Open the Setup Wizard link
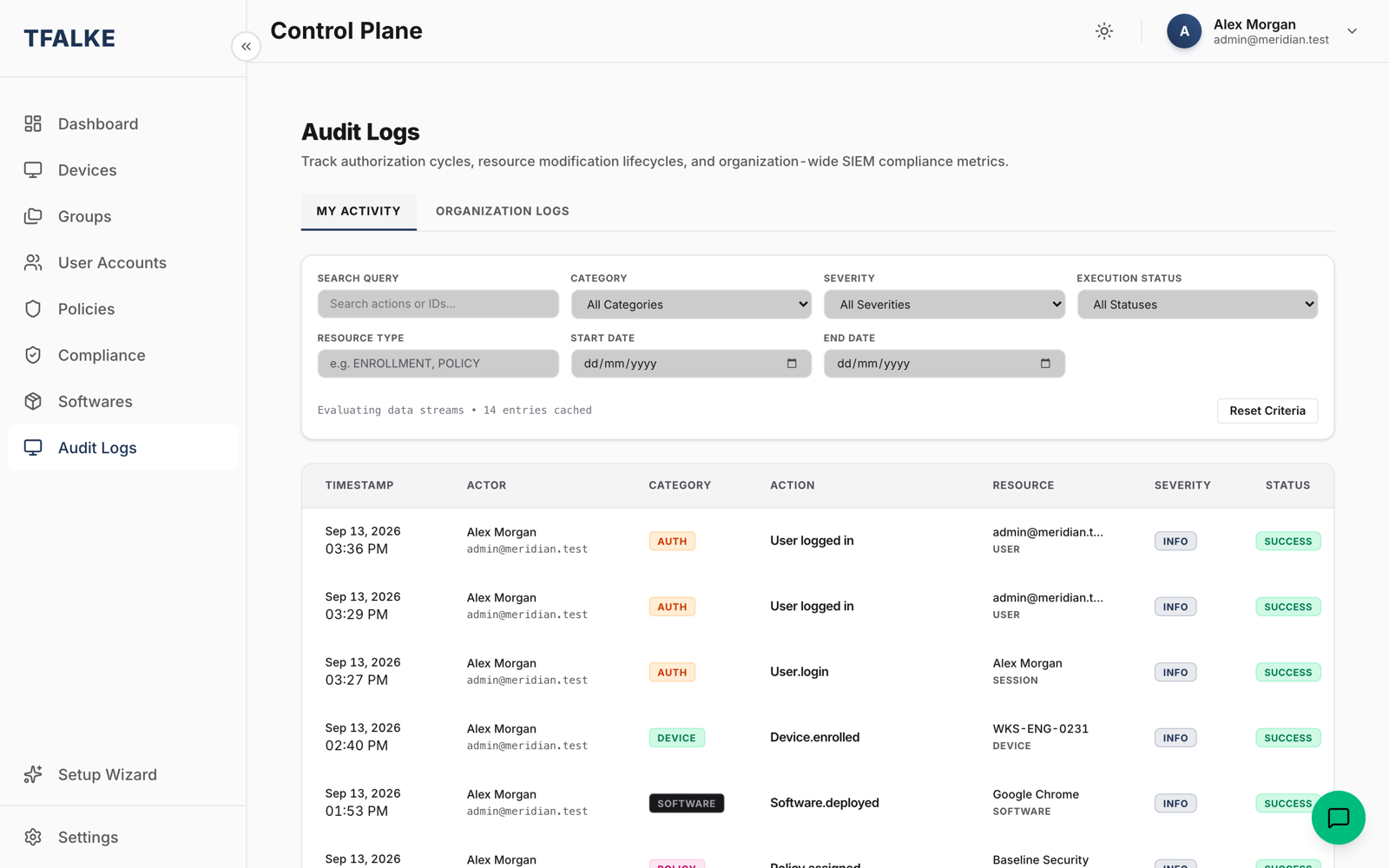The image size is (1389, 868). point(123,774)
